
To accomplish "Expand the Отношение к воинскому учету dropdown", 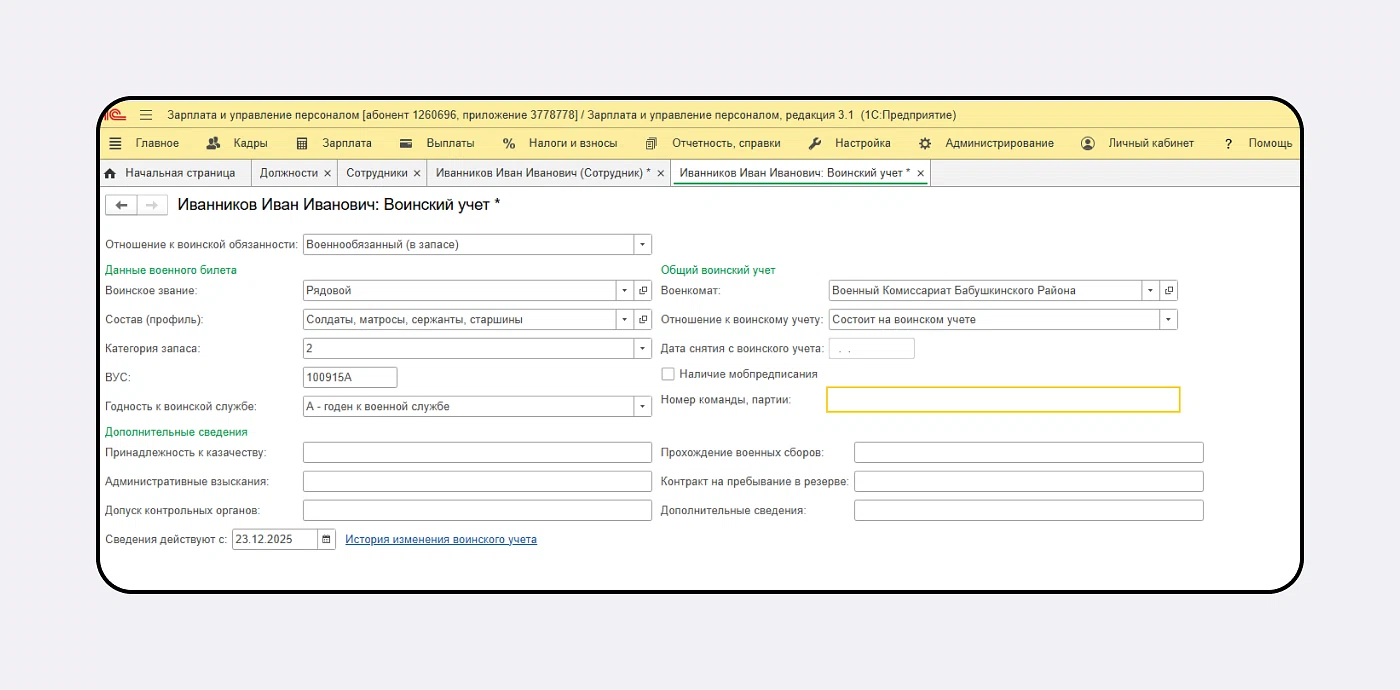I will [1168, 320].
